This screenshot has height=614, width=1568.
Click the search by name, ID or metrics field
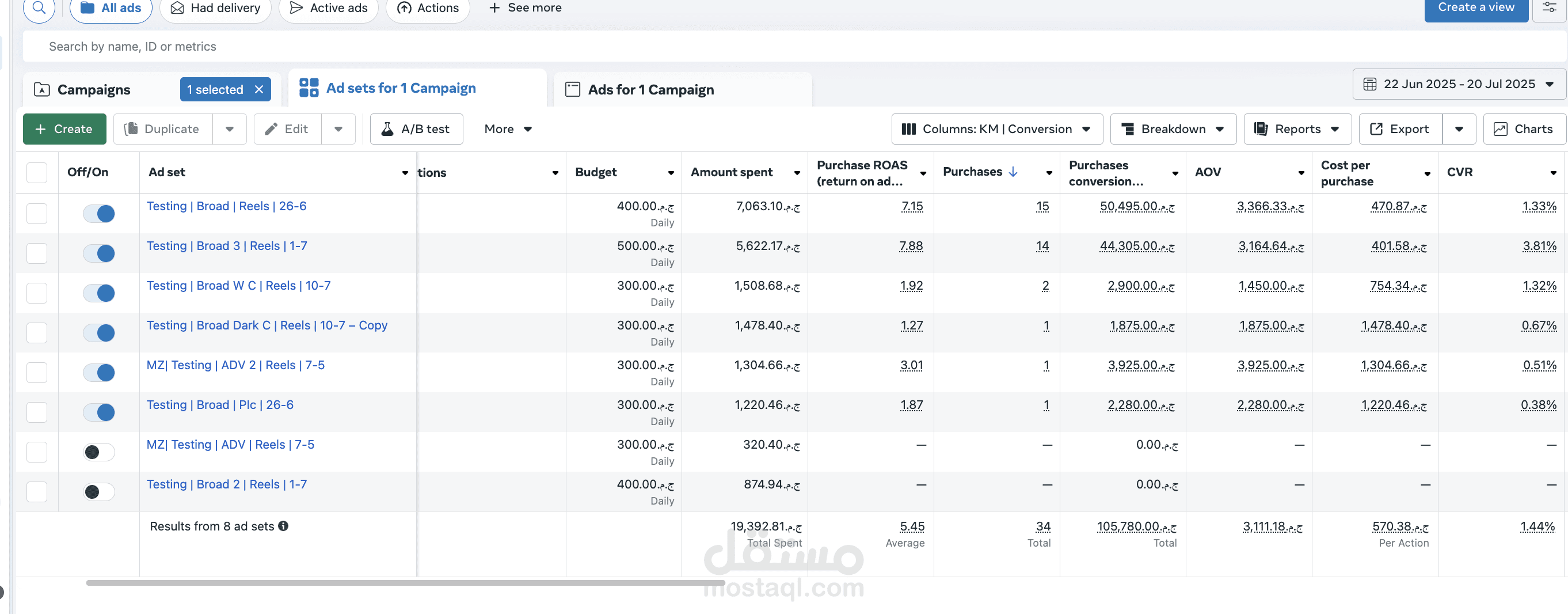click(426, 46)
